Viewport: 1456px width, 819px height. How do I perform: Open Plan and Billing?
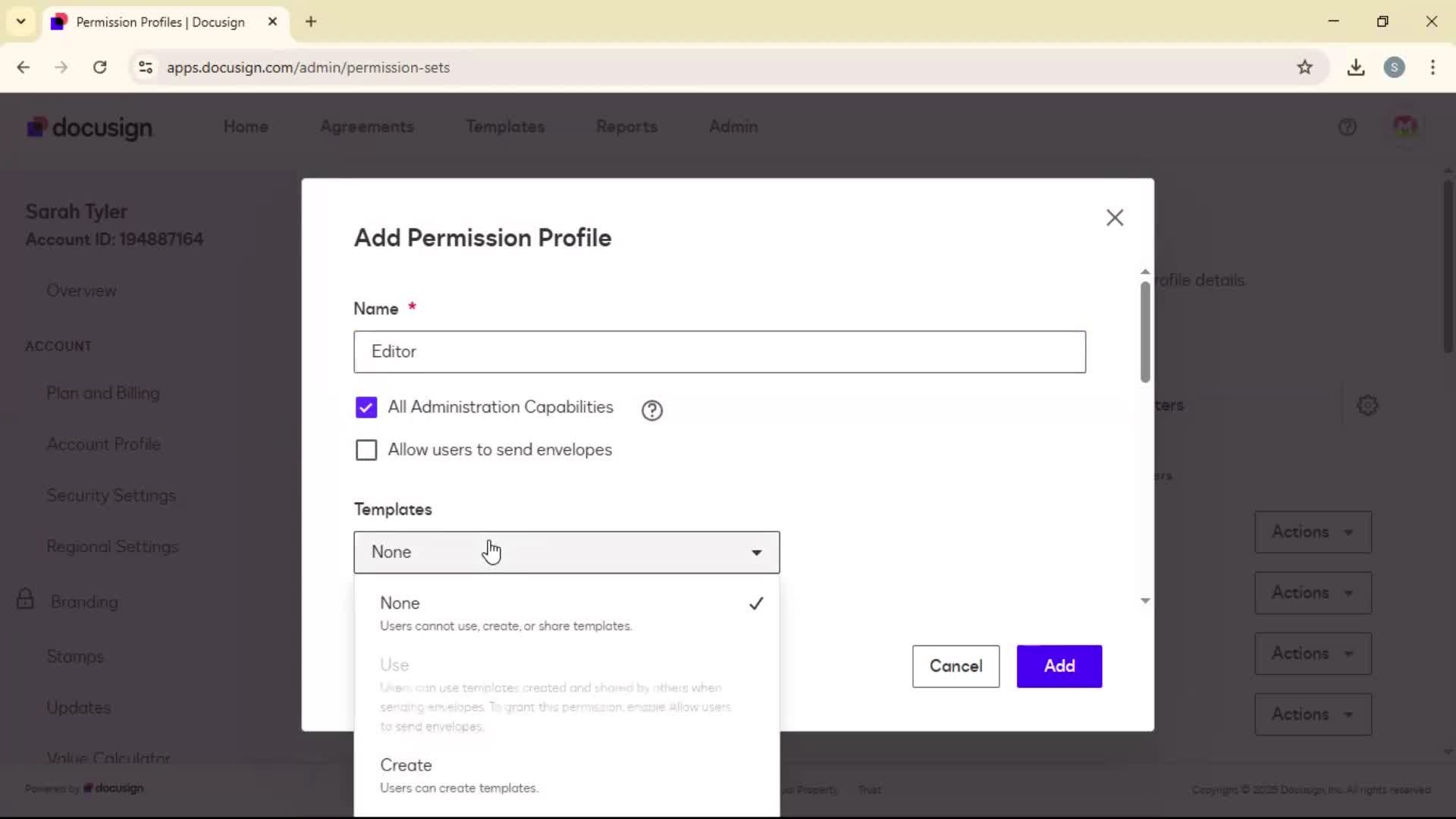103,393
